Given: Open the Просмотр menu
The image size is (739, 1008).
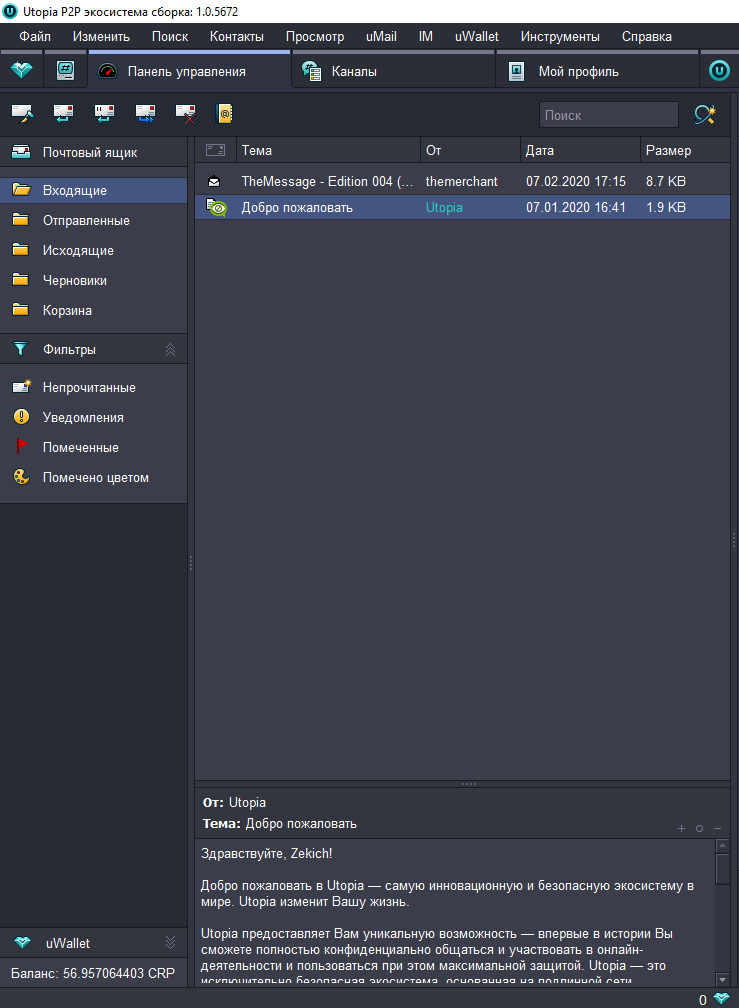Looking at the screenshot, I should coord(315,37).
